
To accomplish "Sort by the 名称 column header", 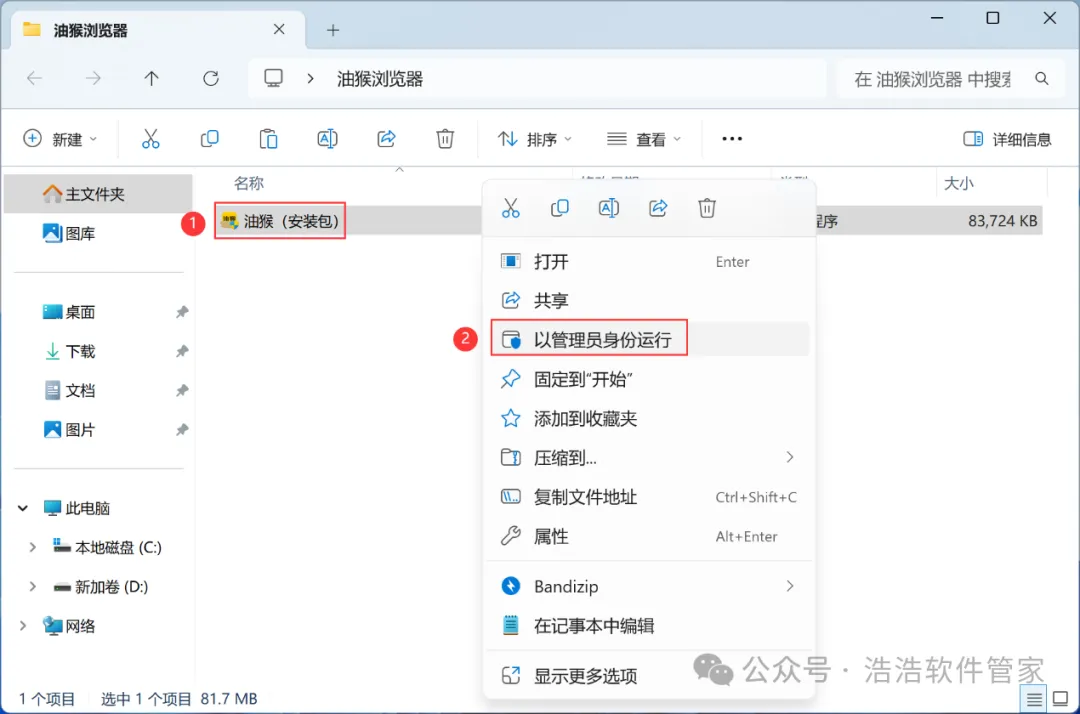I will click(x=249, y=183).
